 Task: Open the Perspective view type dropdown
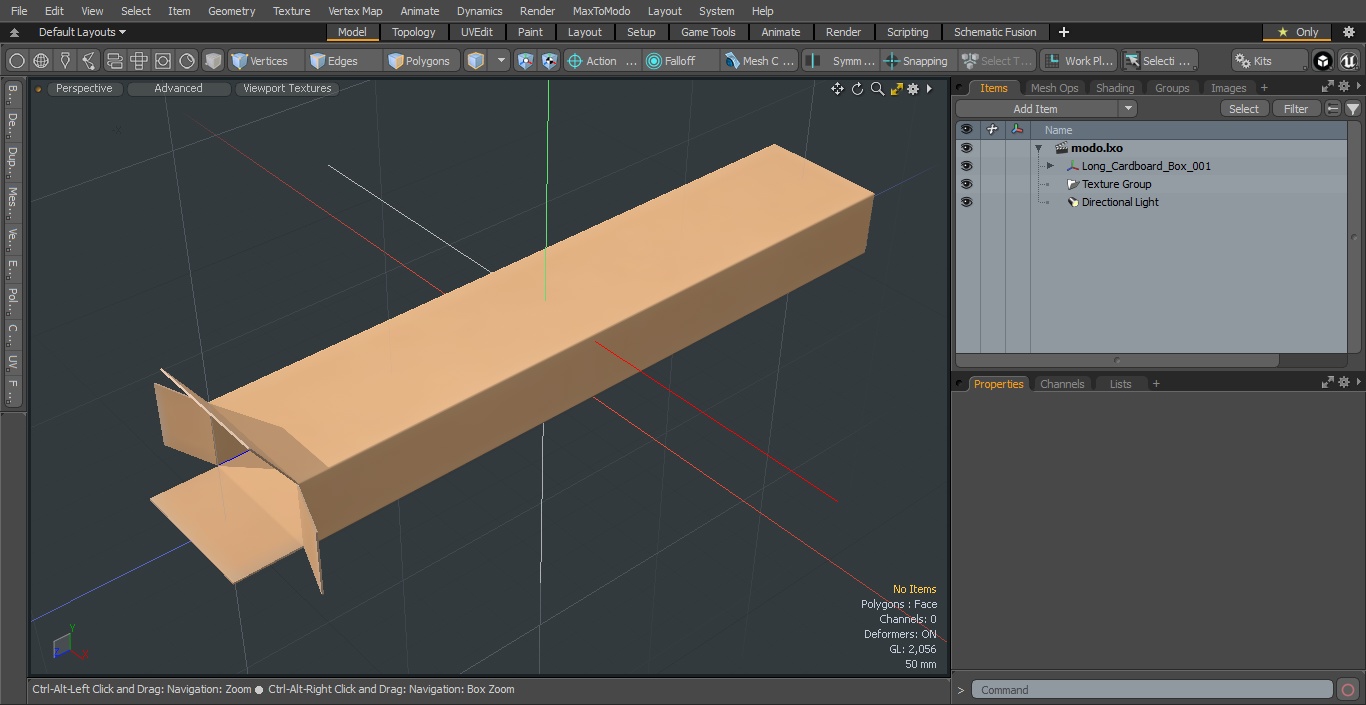(x=84, y=89)
